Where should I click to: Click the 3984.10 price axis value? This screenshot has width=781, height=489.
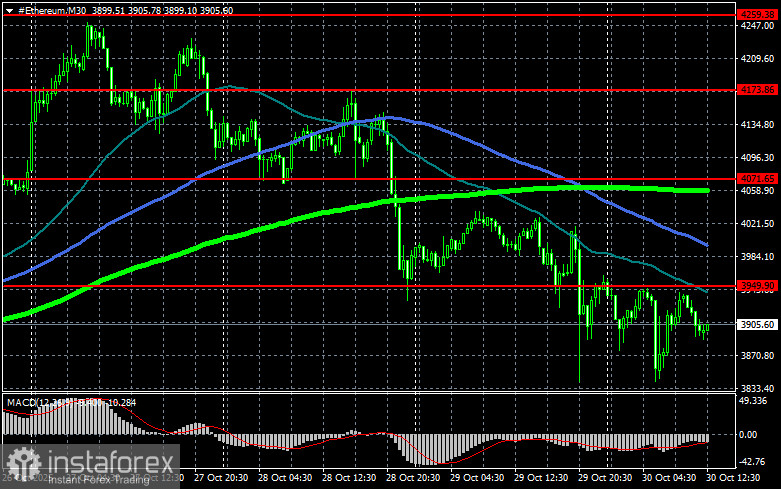757,256
